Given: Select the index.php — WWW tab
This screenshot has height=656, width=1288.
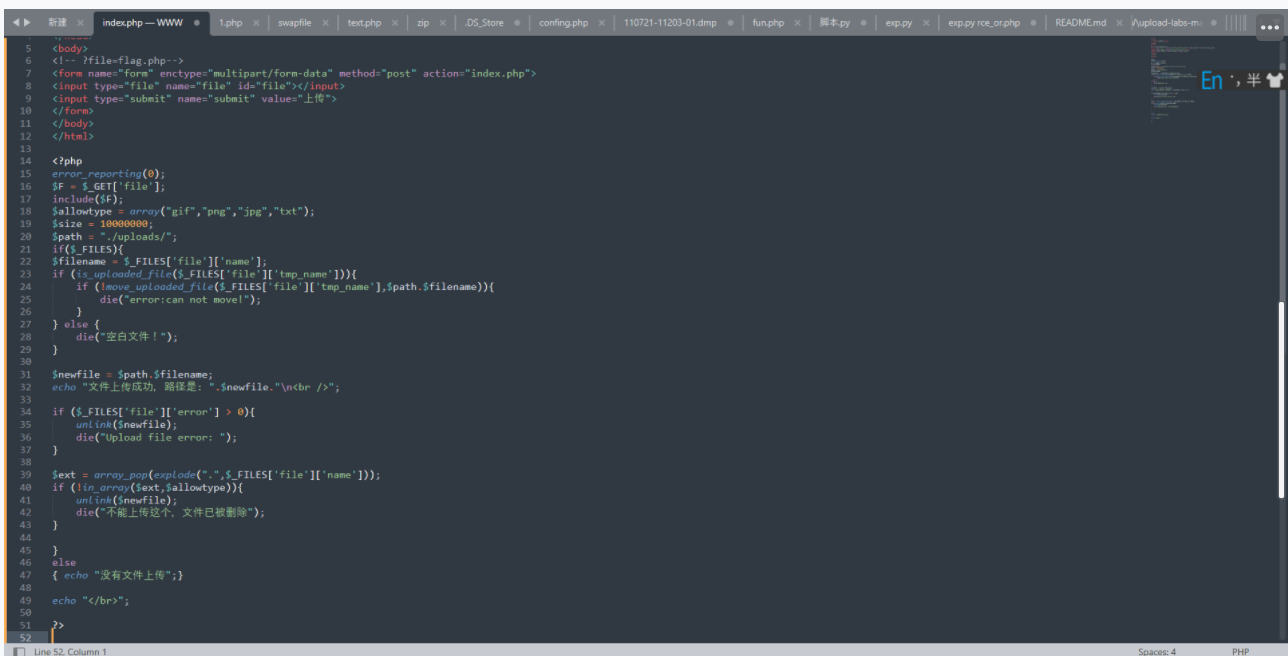Looking at the screenshot, I should (142, 22).
